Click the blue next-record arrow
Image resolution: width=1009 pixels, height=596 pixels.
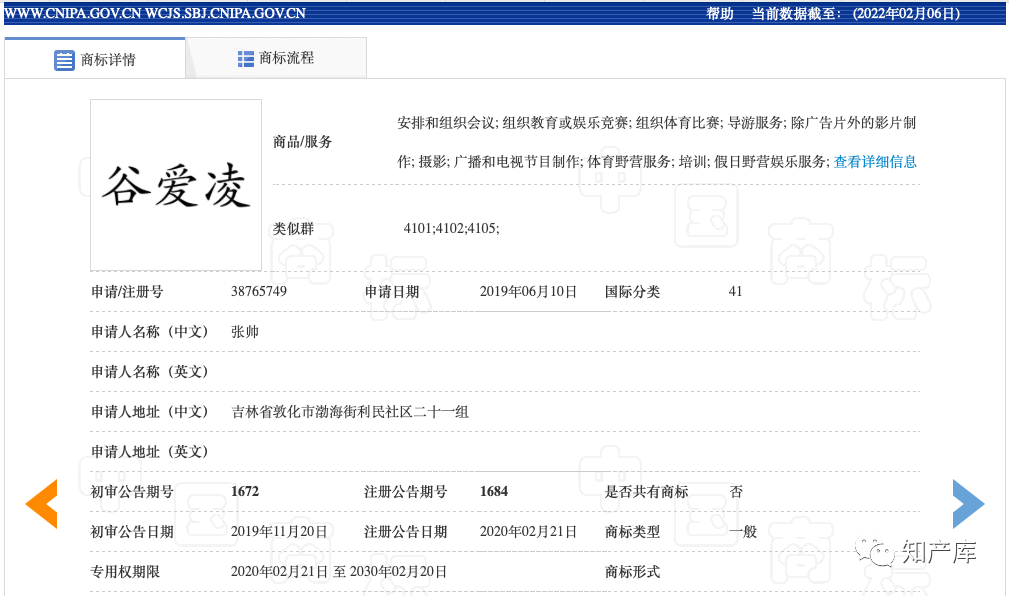point(967,503)
